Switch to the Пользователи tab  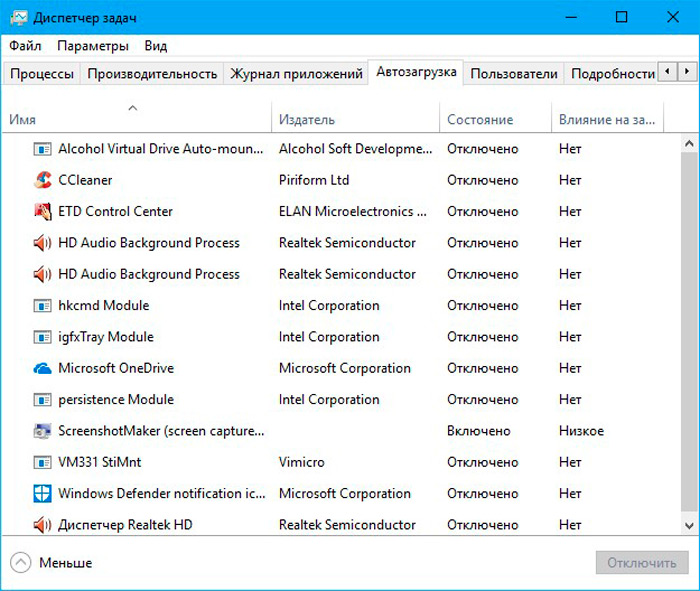pos(513,73)
